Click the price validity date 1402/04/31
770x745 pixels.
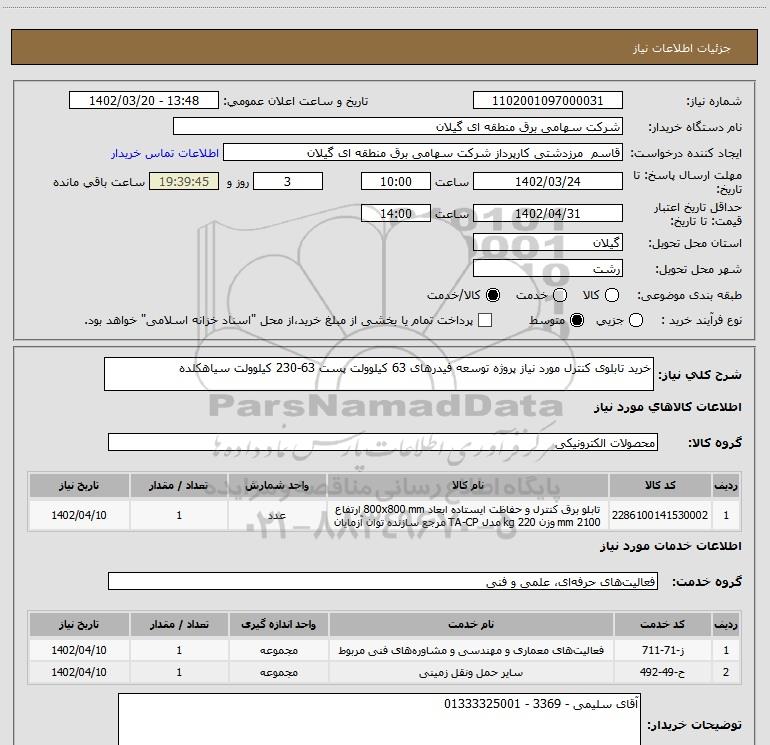[548, 214]
